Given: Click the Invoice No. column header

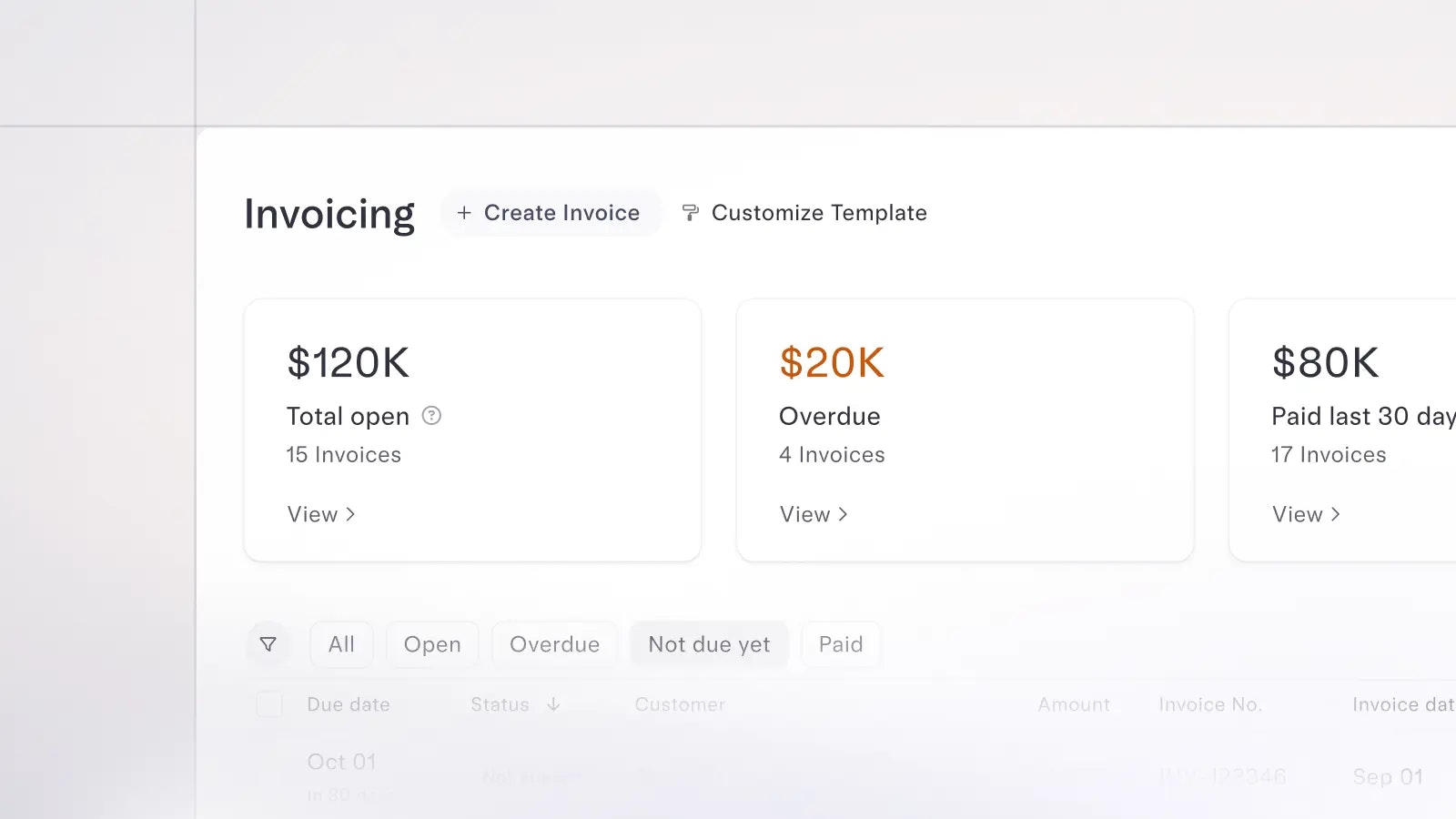Looking at the screenshot, I should point(1210,703).
